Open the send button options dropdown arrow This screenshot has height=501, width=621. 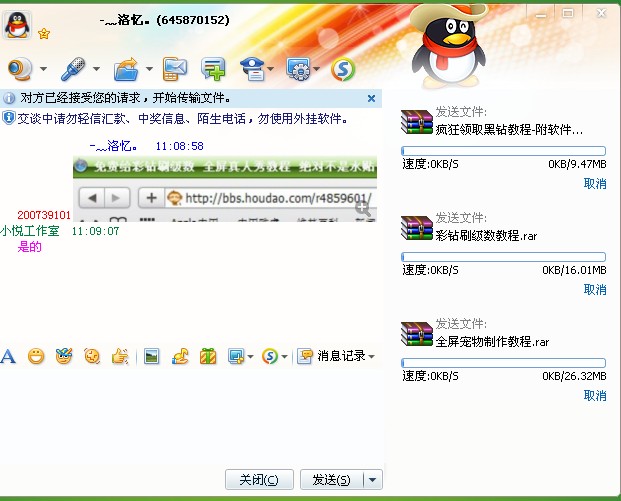click(373, 480)
